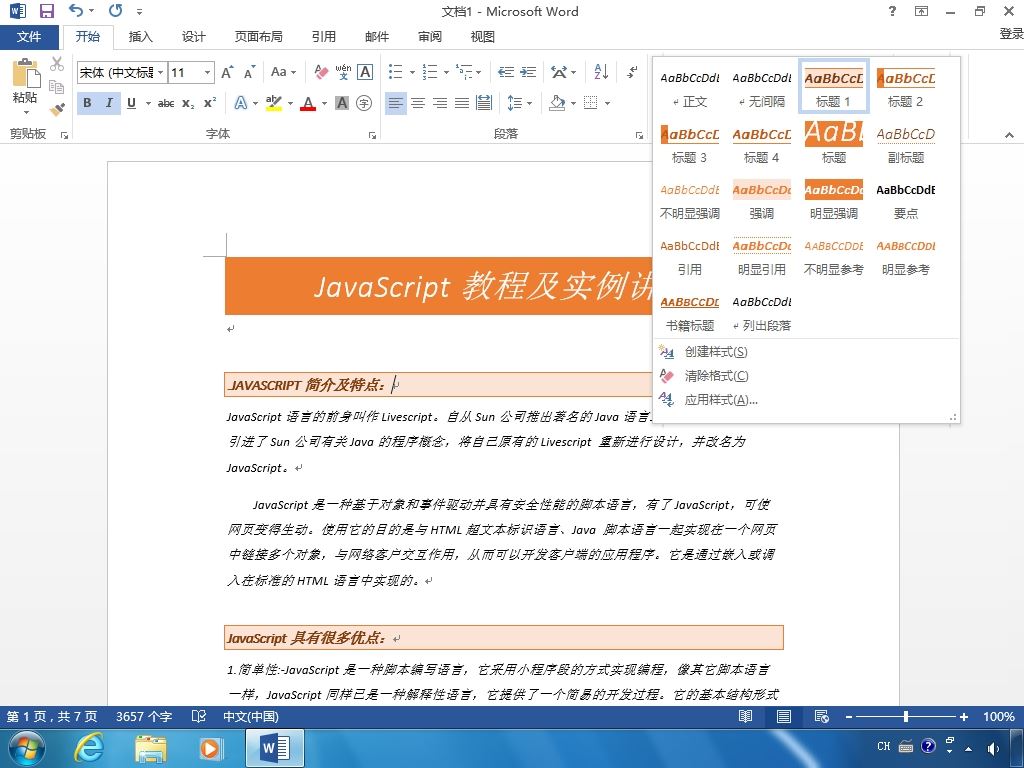Apply superscript formatting
Image resolution: width=1024 pixels, height=768 pixels.
click(210, 103)
